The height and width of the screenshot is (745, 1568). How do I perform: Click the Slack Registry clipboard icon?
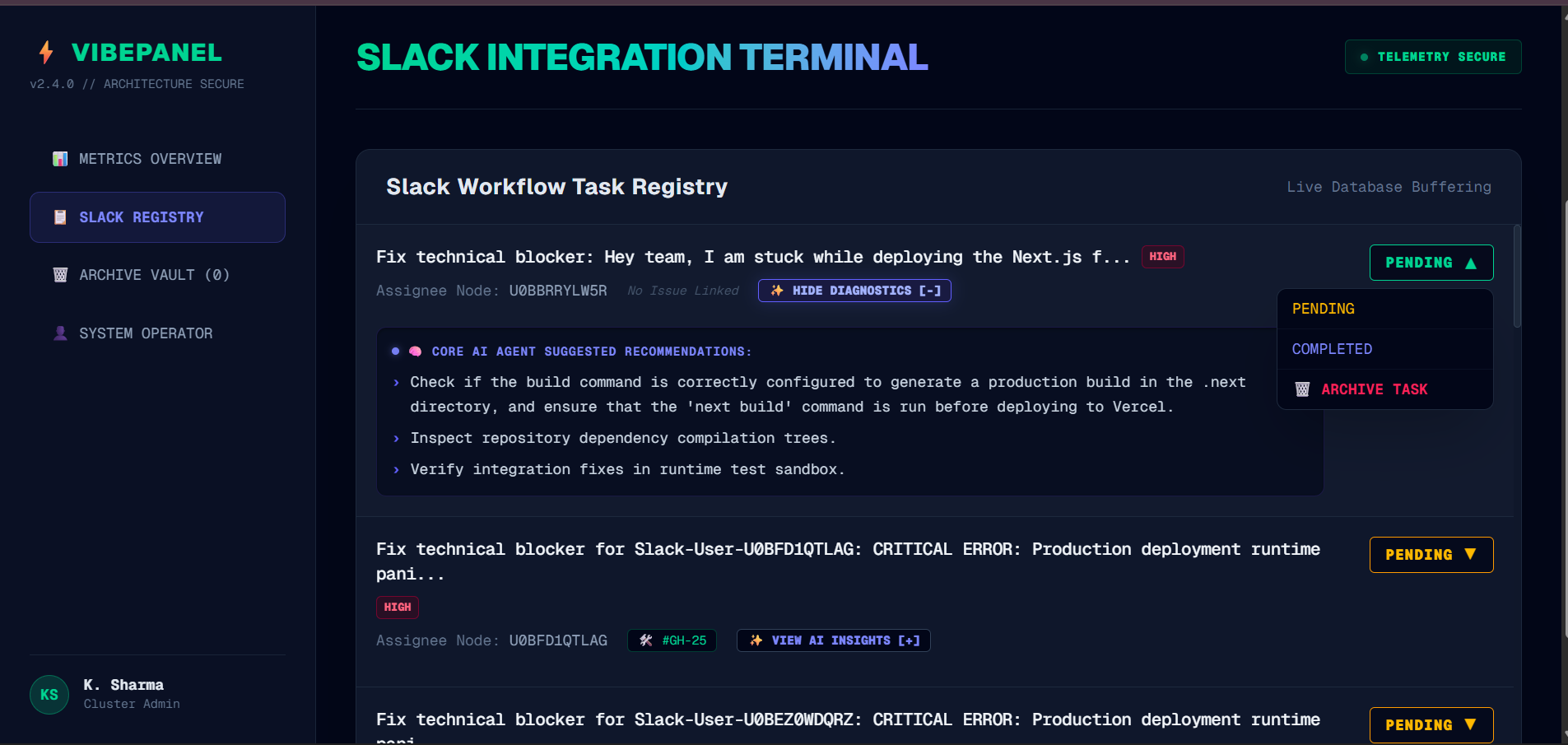coord(60,217)
